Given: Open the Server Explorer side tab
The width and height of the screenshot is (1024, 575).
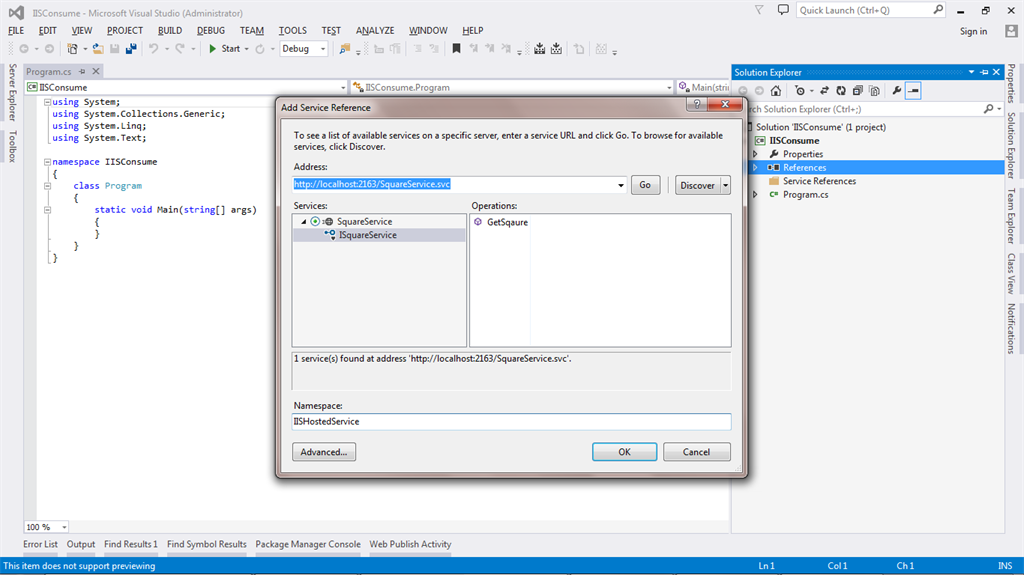Looking at the screenshot, I should point(12,92).
